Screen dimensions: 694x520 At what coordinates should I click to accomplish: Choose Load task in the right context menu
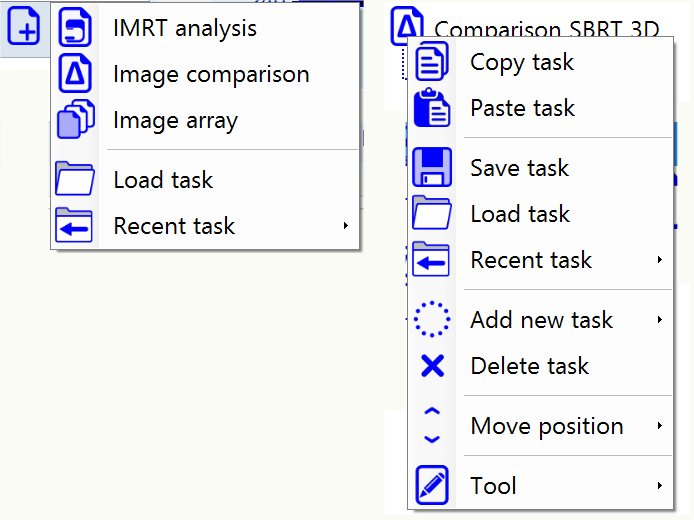520,214
